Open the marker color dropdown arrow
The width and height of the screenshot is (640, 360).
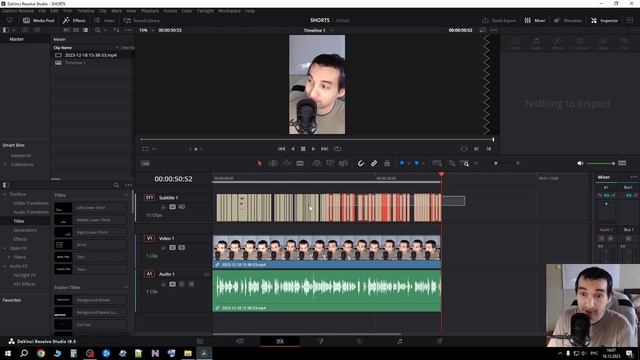click(x=423, y=163)
